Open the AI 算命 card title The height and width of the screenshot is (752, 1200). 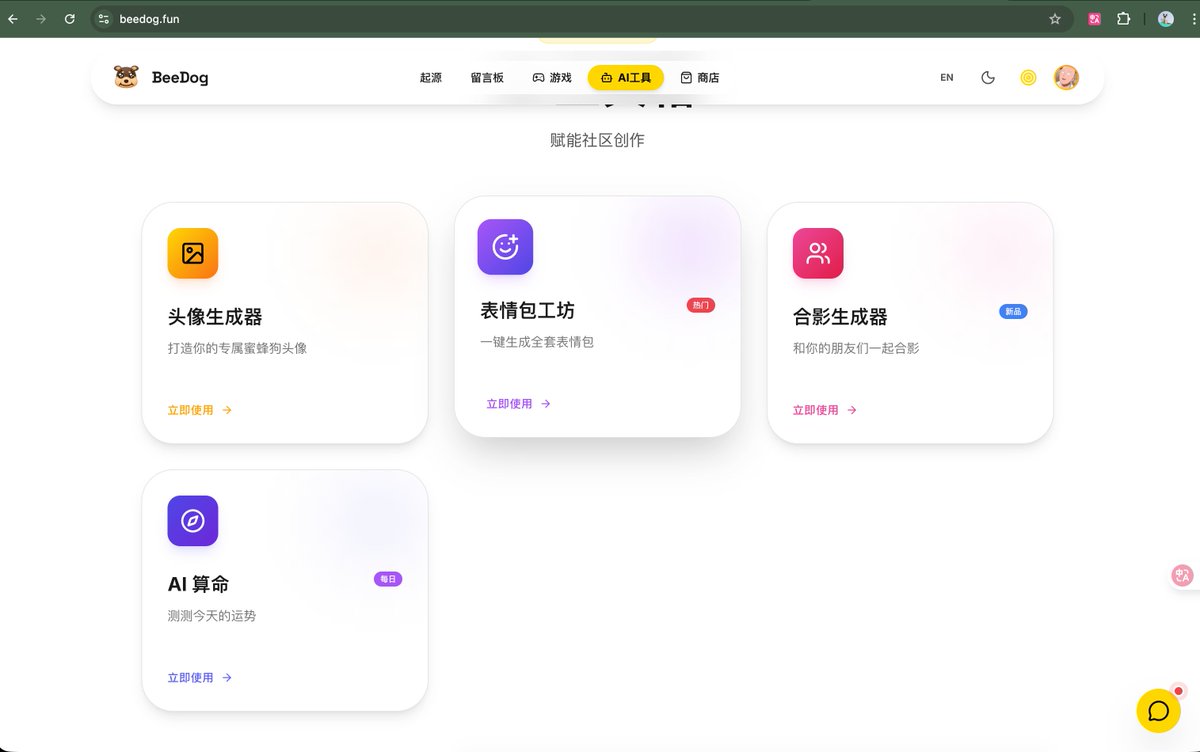click(199, 584)
